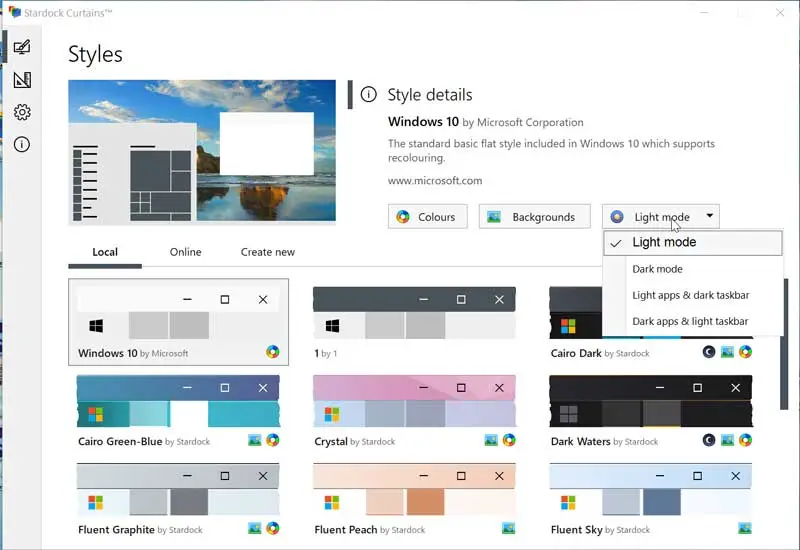Open Settings gear in sidebar
The width and height of the screenshot is (800, 550).
[22, 112]
